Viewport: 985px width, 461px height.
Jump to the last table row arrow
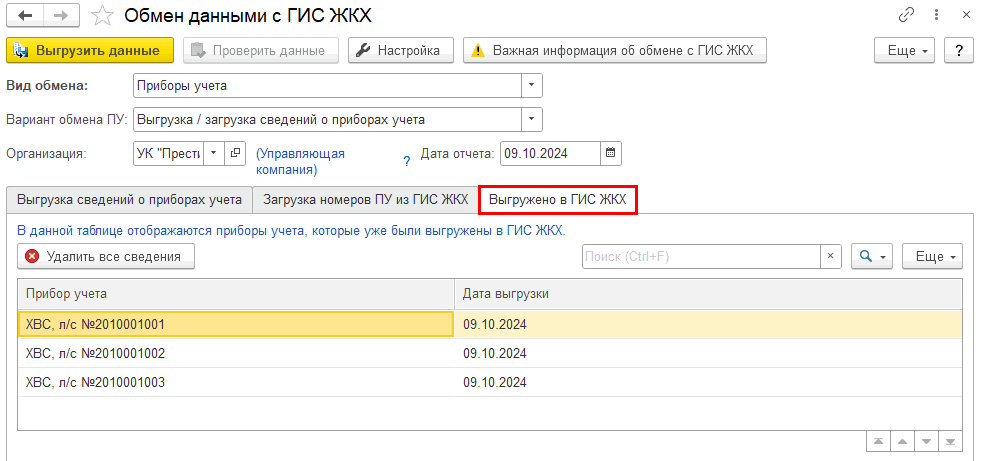click(951, 441)
